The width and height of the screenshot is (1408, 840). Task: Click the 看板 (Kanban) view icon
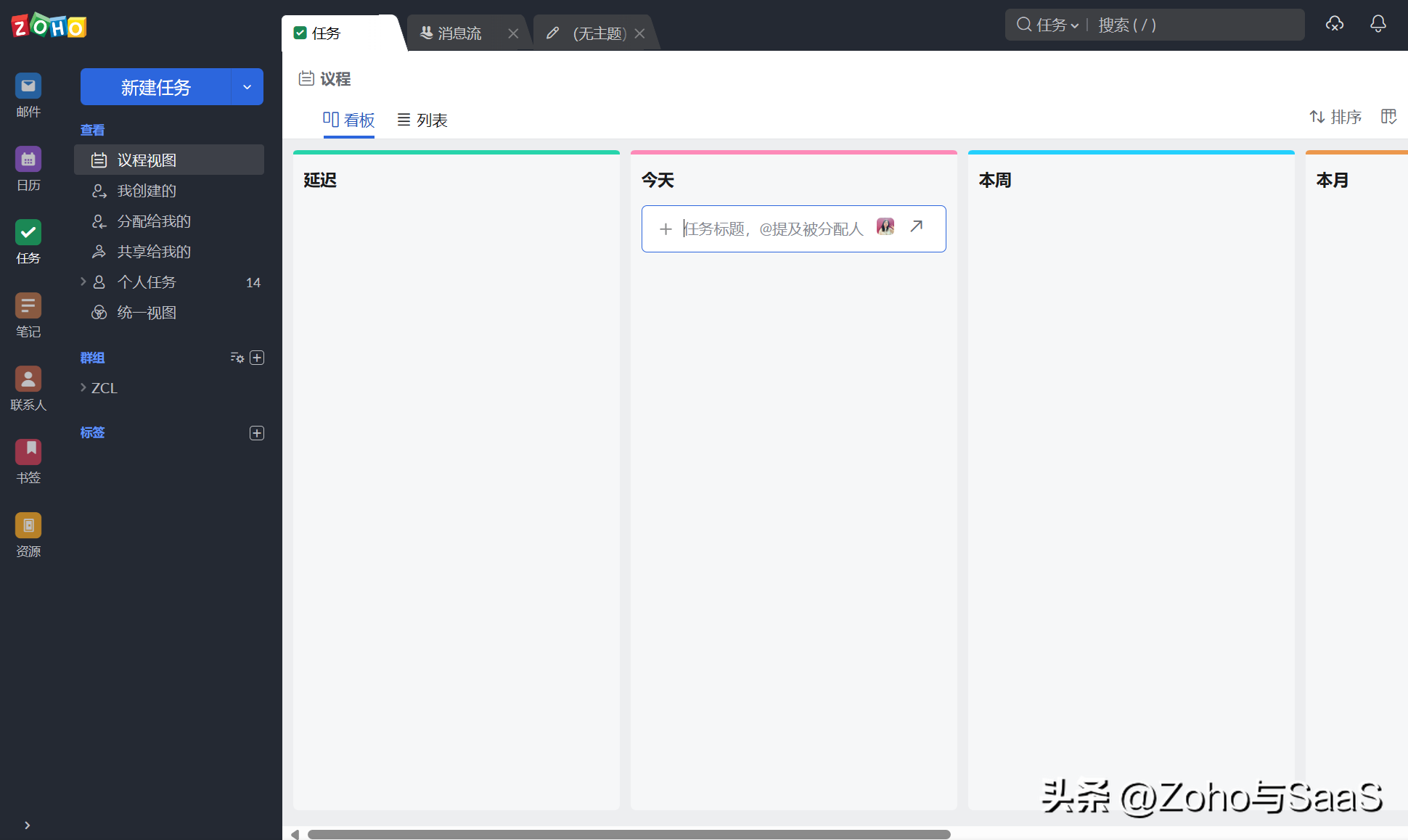349,119
